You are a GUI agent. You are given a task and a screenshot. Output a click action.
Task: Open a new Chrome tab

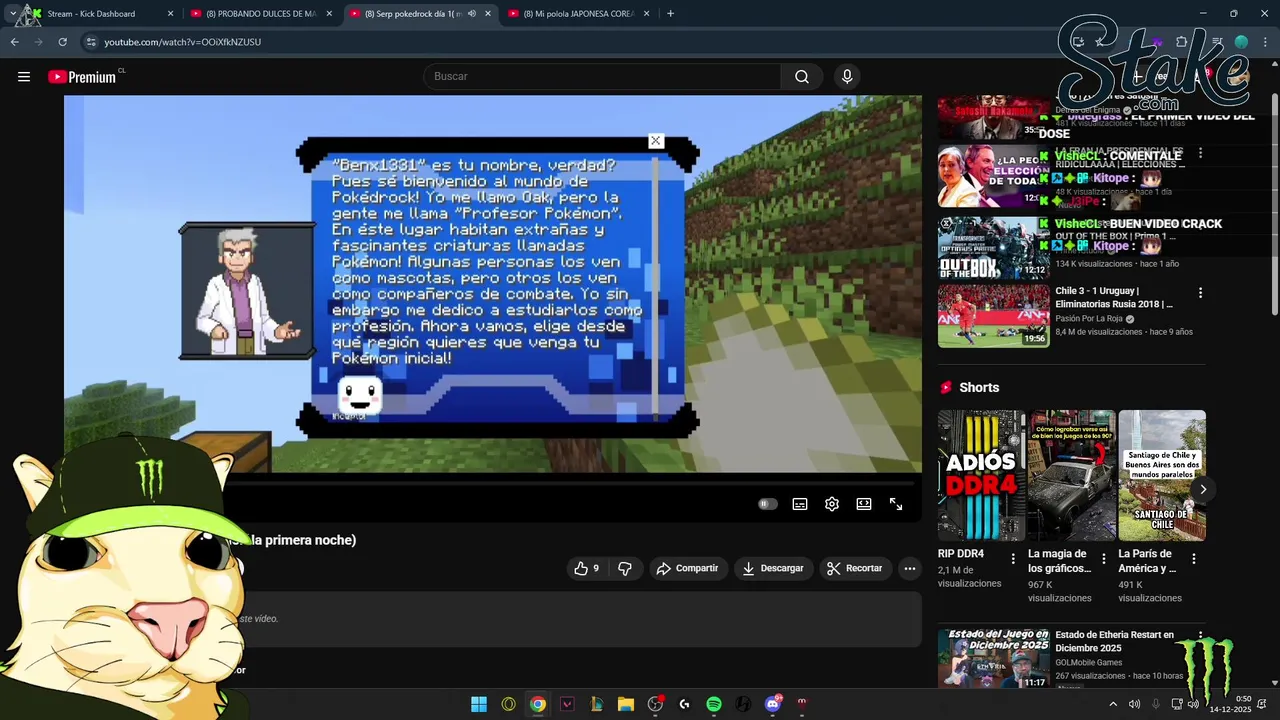[x=670, y=14]
